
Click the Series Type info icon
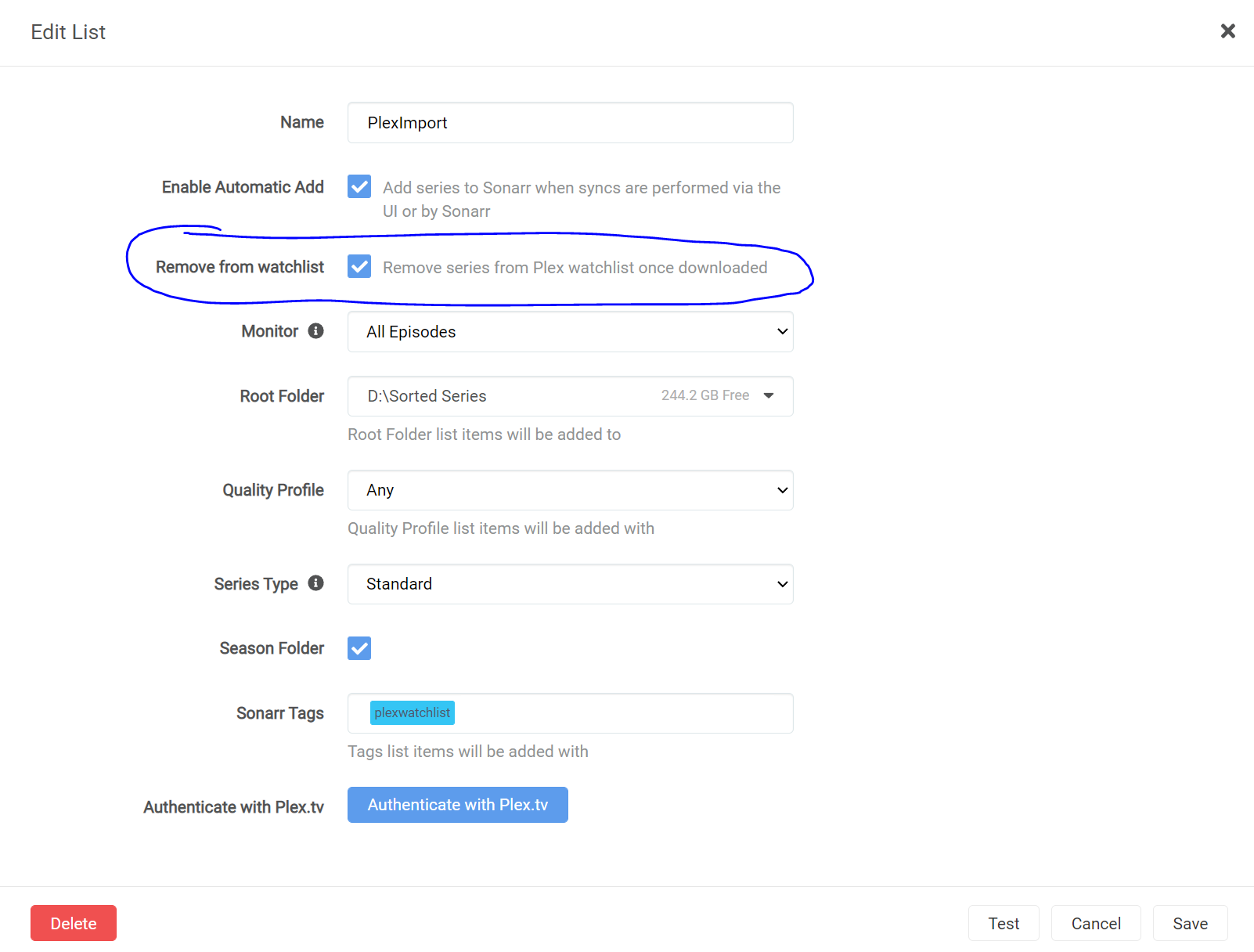point(315,583)
